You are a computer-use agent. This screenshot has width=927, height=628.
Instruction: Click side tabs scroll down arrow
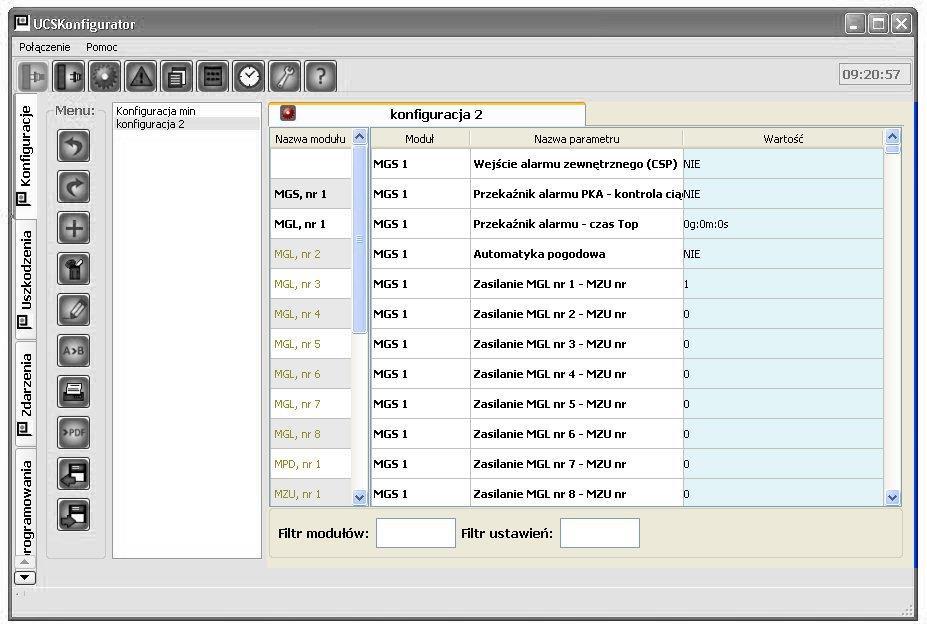[24, 577]
